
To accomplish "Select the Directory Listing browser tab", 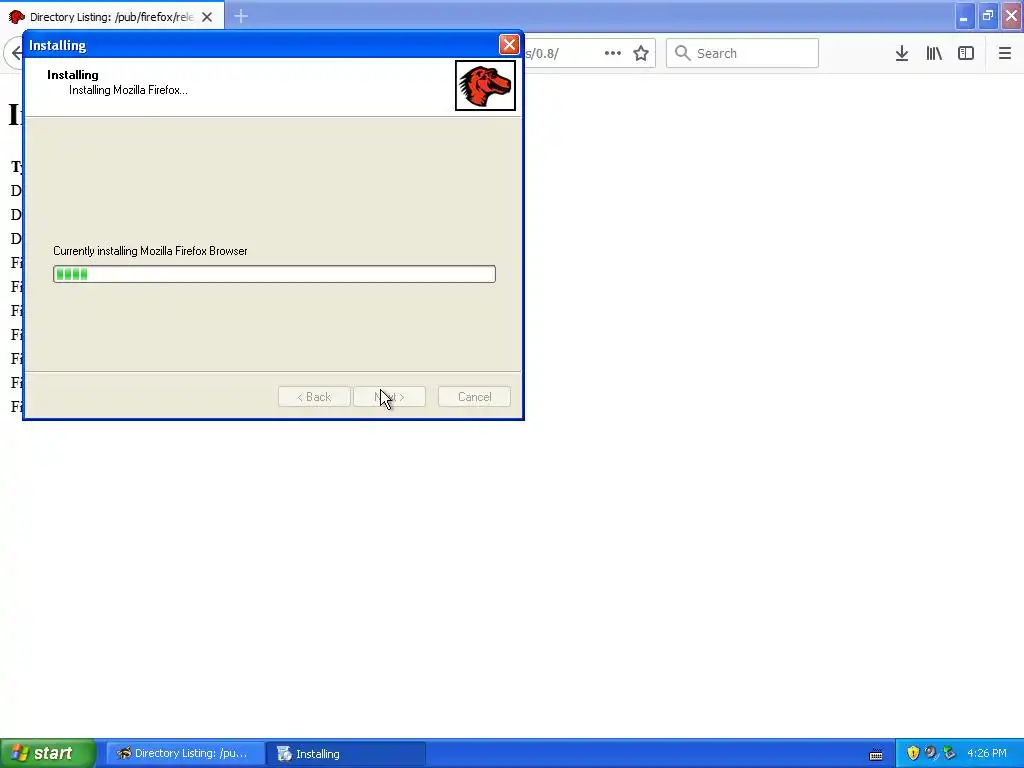I will (112, 16).
